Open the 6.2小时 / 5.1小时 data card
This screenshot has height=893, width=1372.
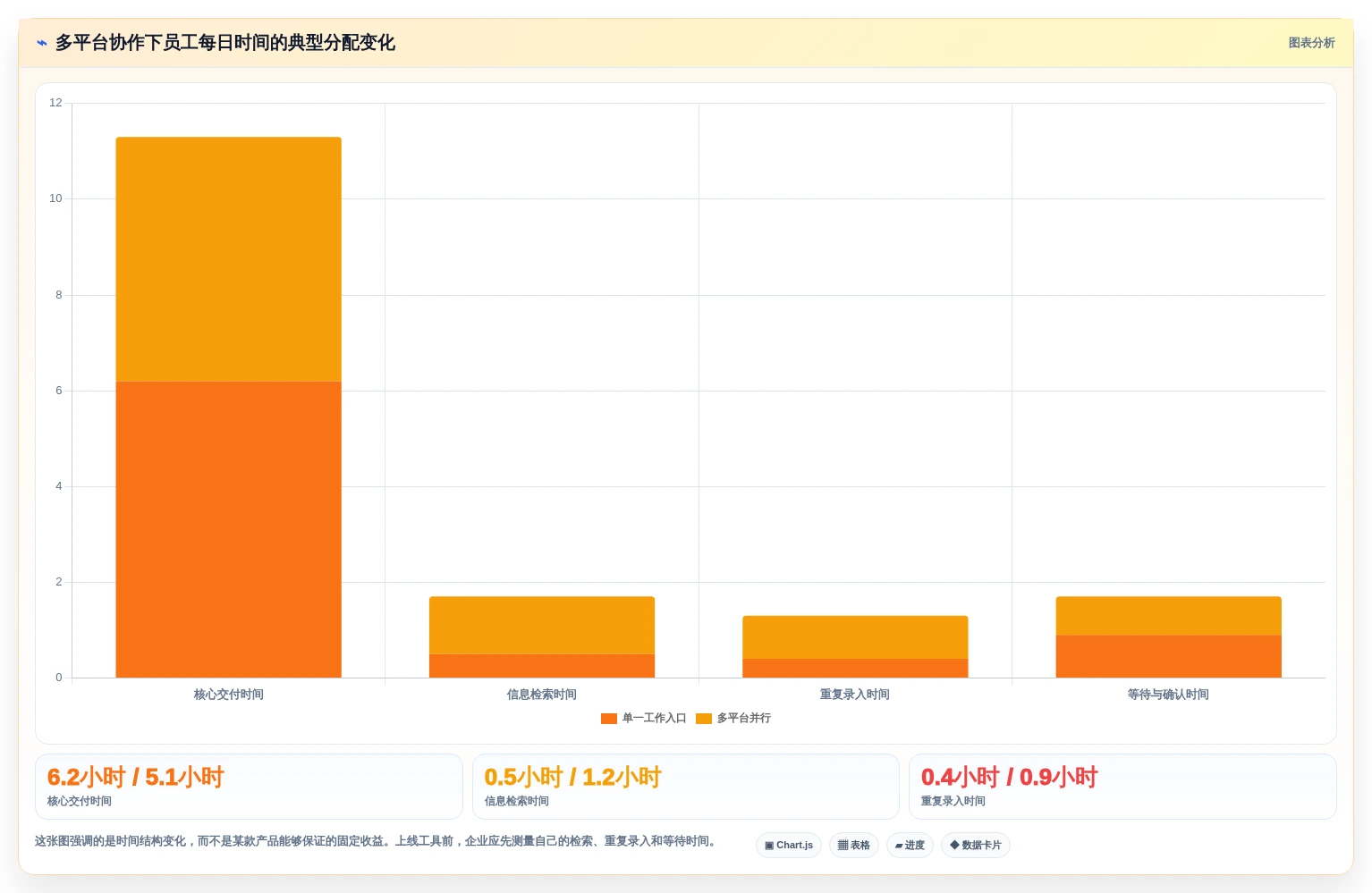pyautogui.click(x=249, y=787)
